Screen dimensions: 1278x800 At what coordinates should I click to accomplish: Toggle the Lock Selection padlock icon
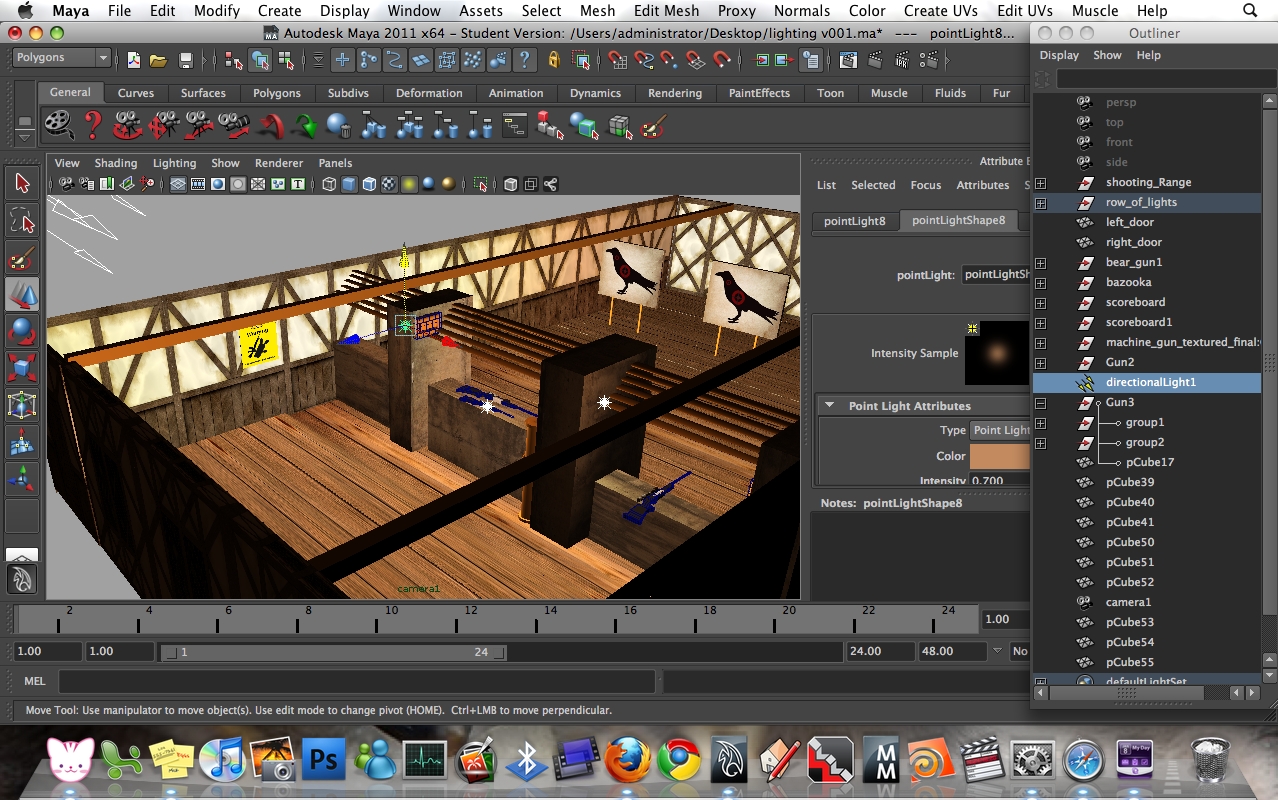(x=553, y=60)
